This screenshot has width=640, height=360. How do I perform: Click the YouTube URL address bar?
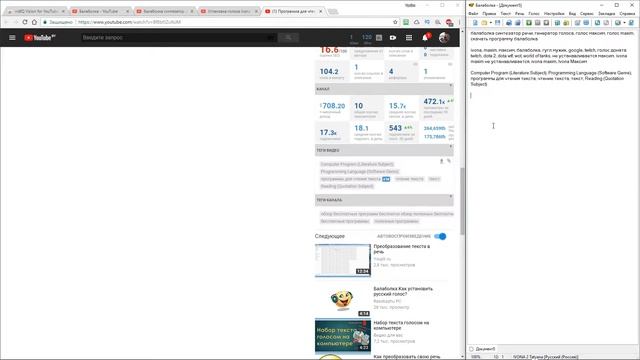click(x=216, y=22)
